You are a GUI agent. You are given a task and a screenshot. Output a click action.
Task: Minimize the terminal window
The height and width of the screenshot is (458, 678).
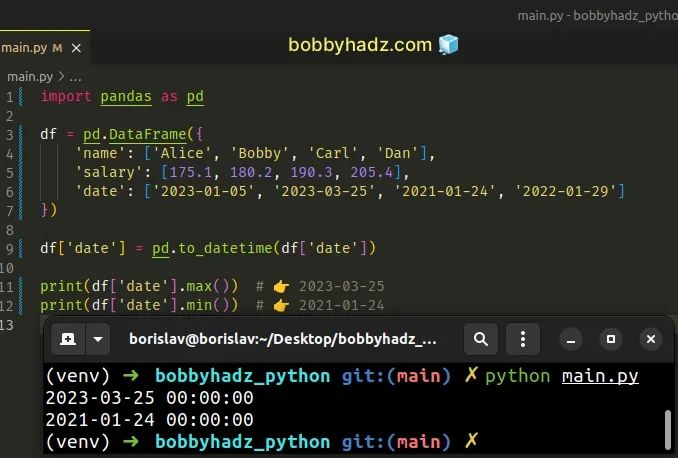[x=571, y=339]
